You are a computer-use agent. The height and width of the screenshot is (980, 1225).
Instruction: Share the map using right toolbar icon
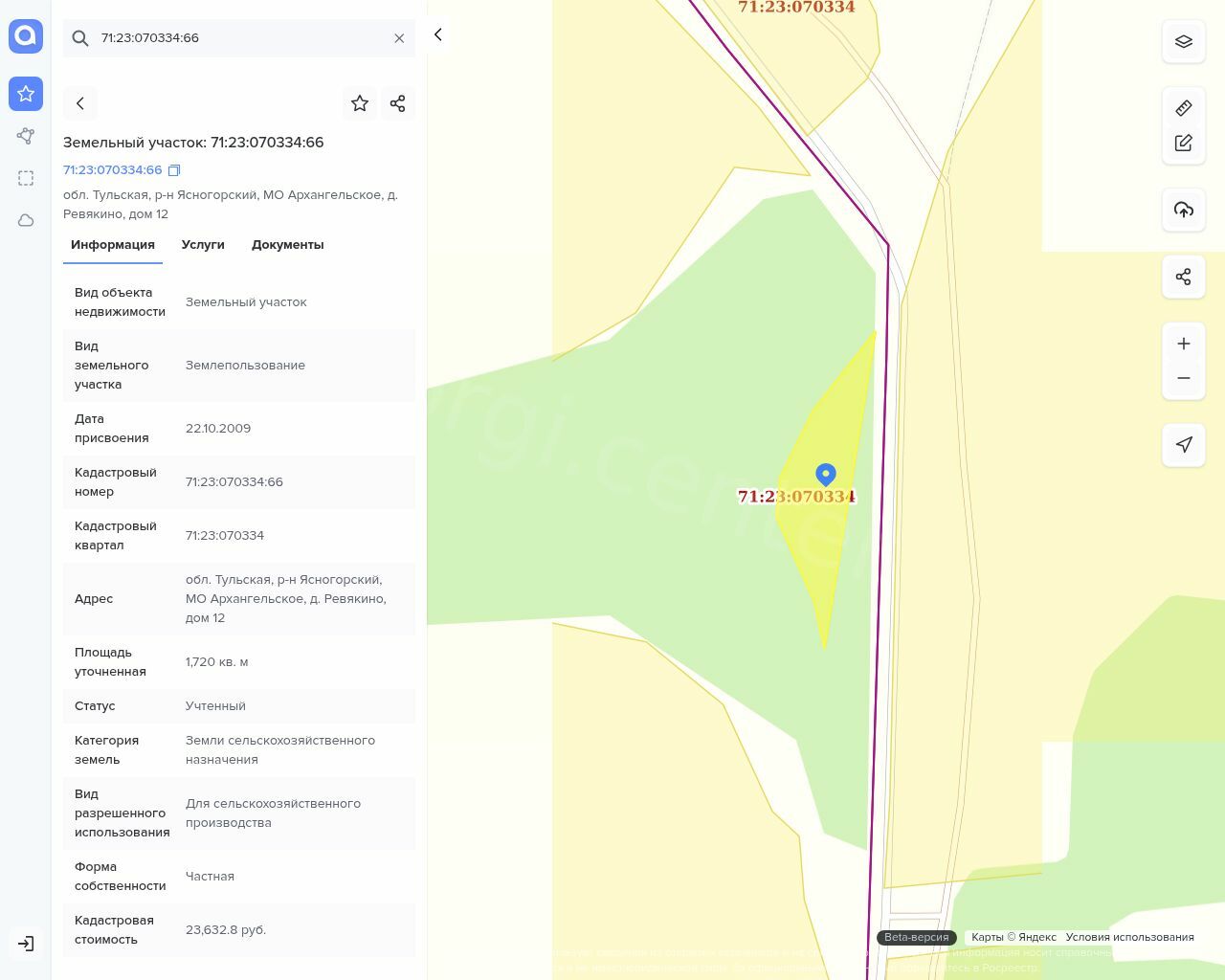1184,277
